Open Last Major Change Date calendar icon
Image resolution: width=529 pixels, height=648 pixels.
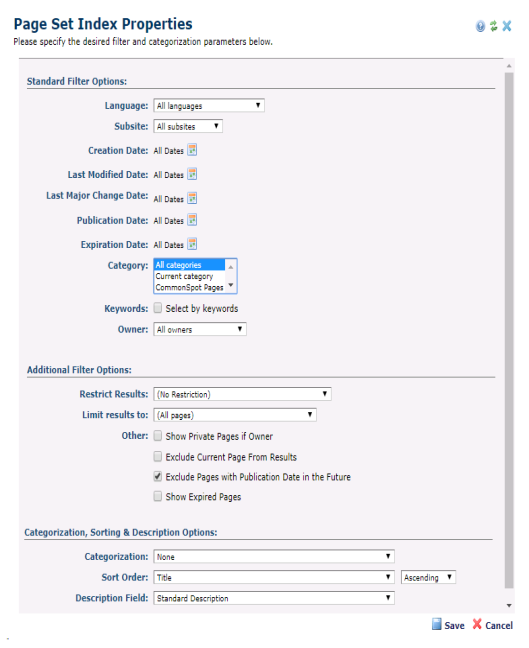tap(192, 198)
